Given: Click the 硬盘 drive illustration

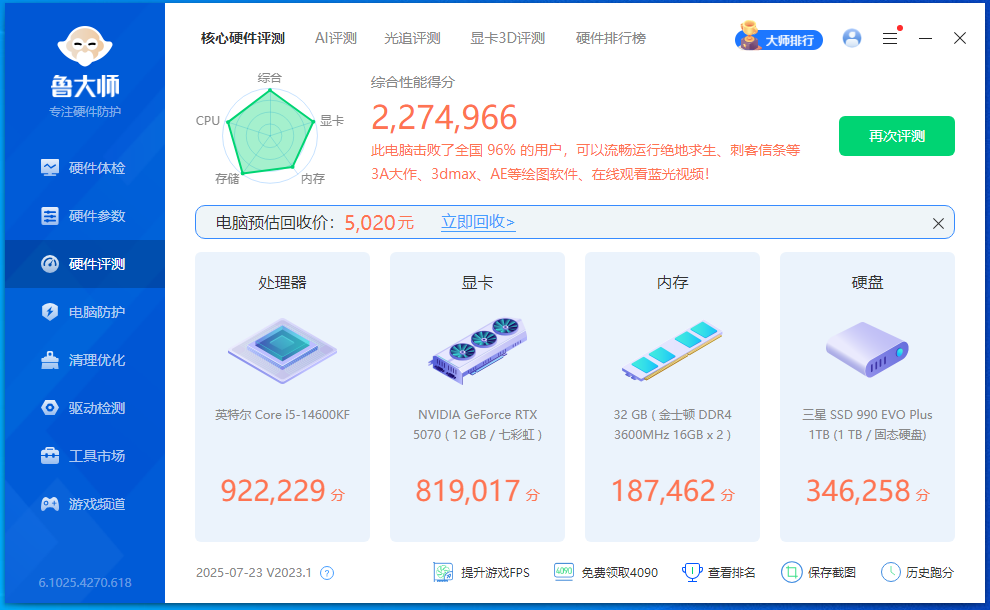Looking at the screenshot, I should click(868, 349).
